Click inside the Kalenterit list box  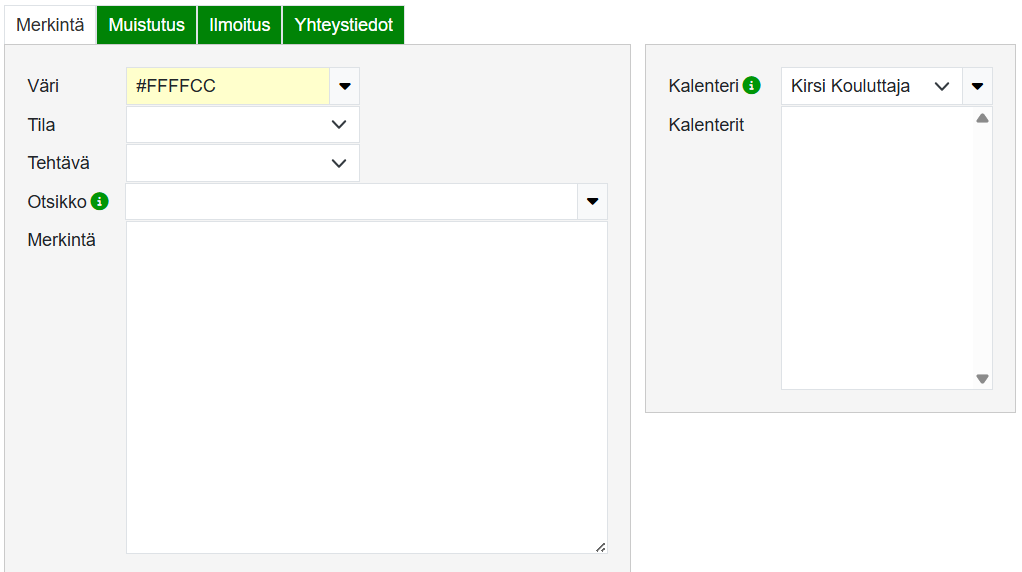[876, 248]
